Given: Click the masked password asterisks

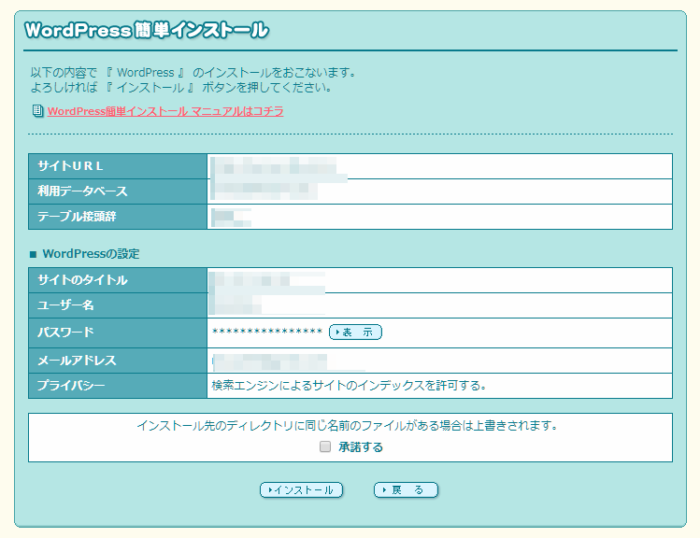Looking at the screenshot, I should click(x=267, y=332).
